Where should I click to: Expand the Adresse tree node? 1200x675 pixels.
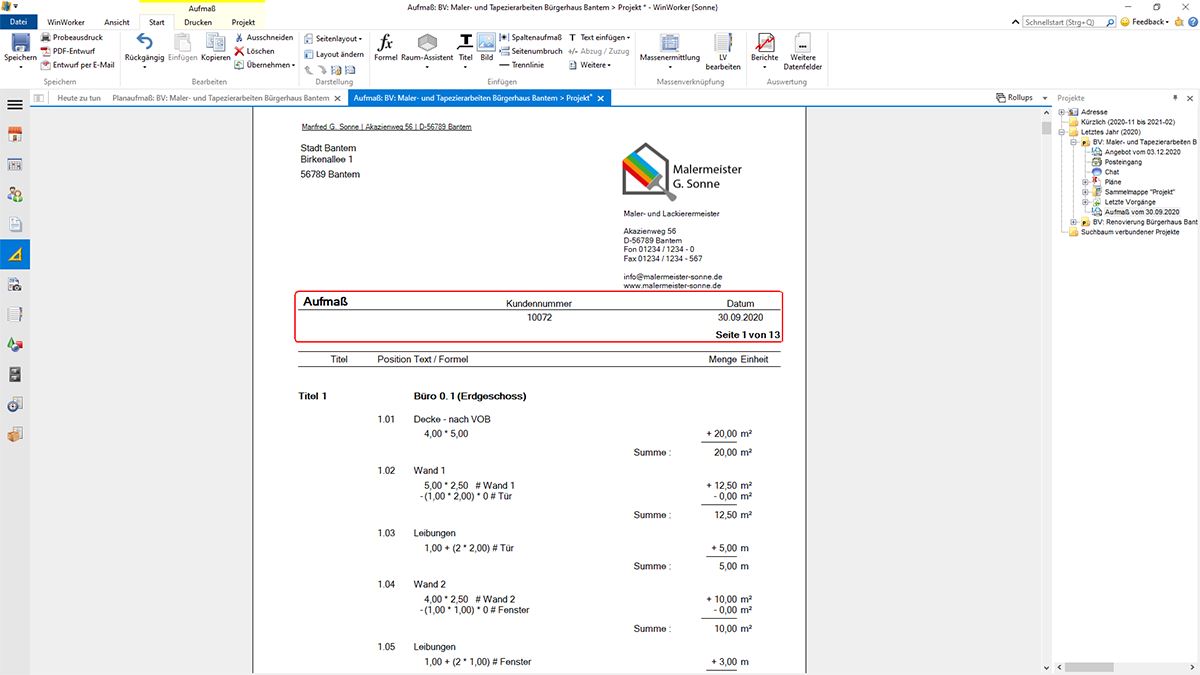point(1061,112)
